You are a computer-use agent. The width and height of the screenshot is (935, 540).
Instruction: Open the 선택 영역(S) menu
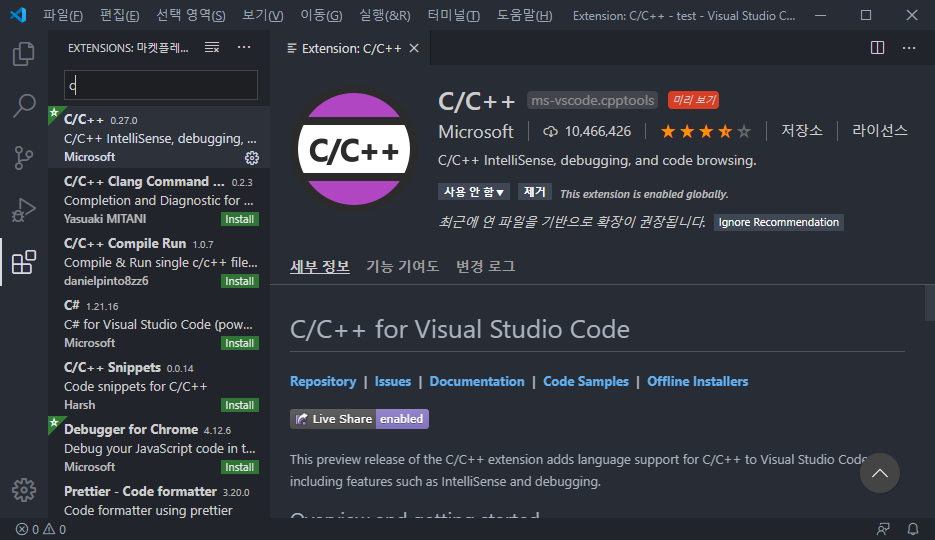[191, 15]
